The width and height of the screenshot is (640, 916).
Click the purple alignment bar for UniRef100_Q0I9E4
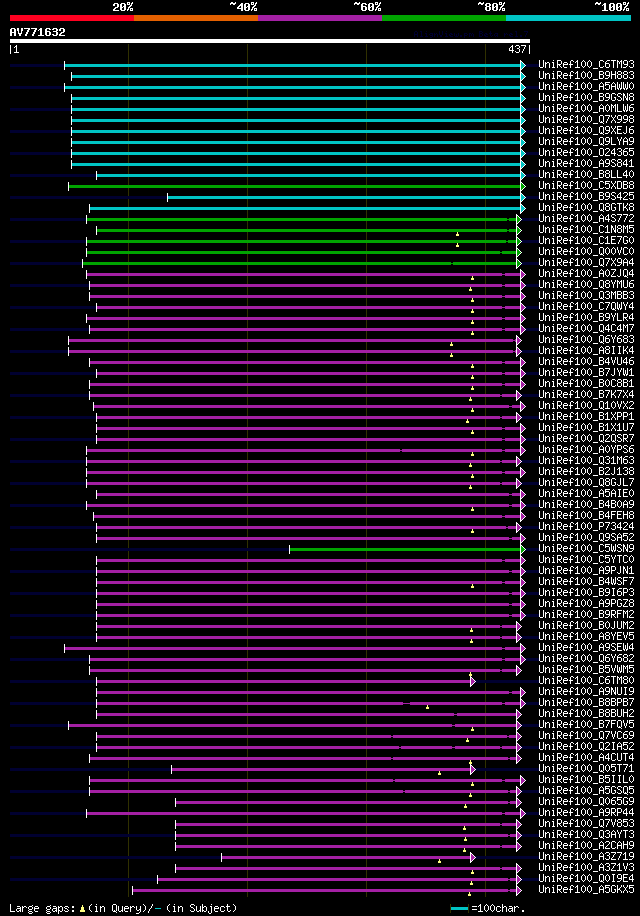tap(337, 880)
